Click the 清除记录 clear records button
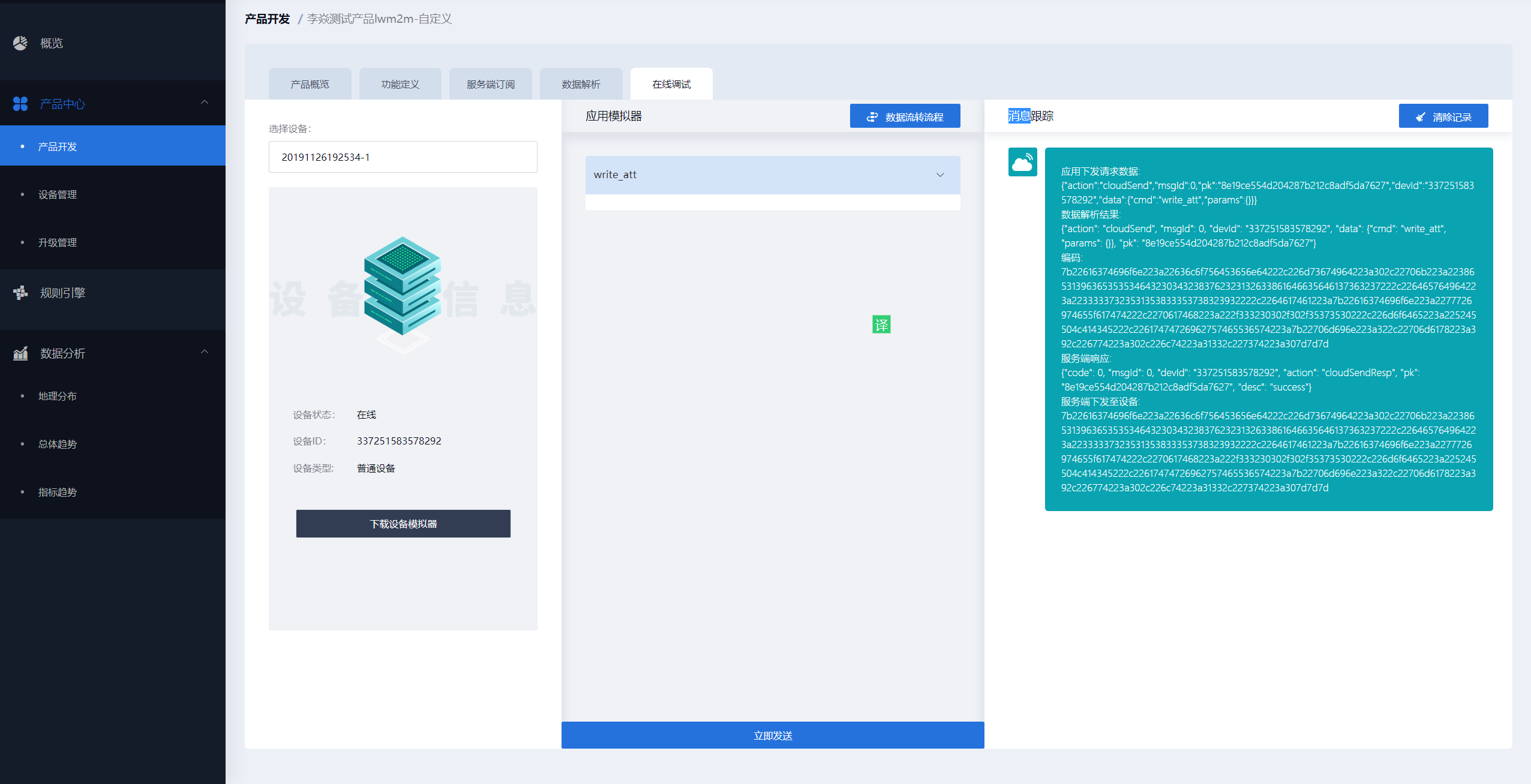This screenshot has height=784, width=1531. 1443,116
